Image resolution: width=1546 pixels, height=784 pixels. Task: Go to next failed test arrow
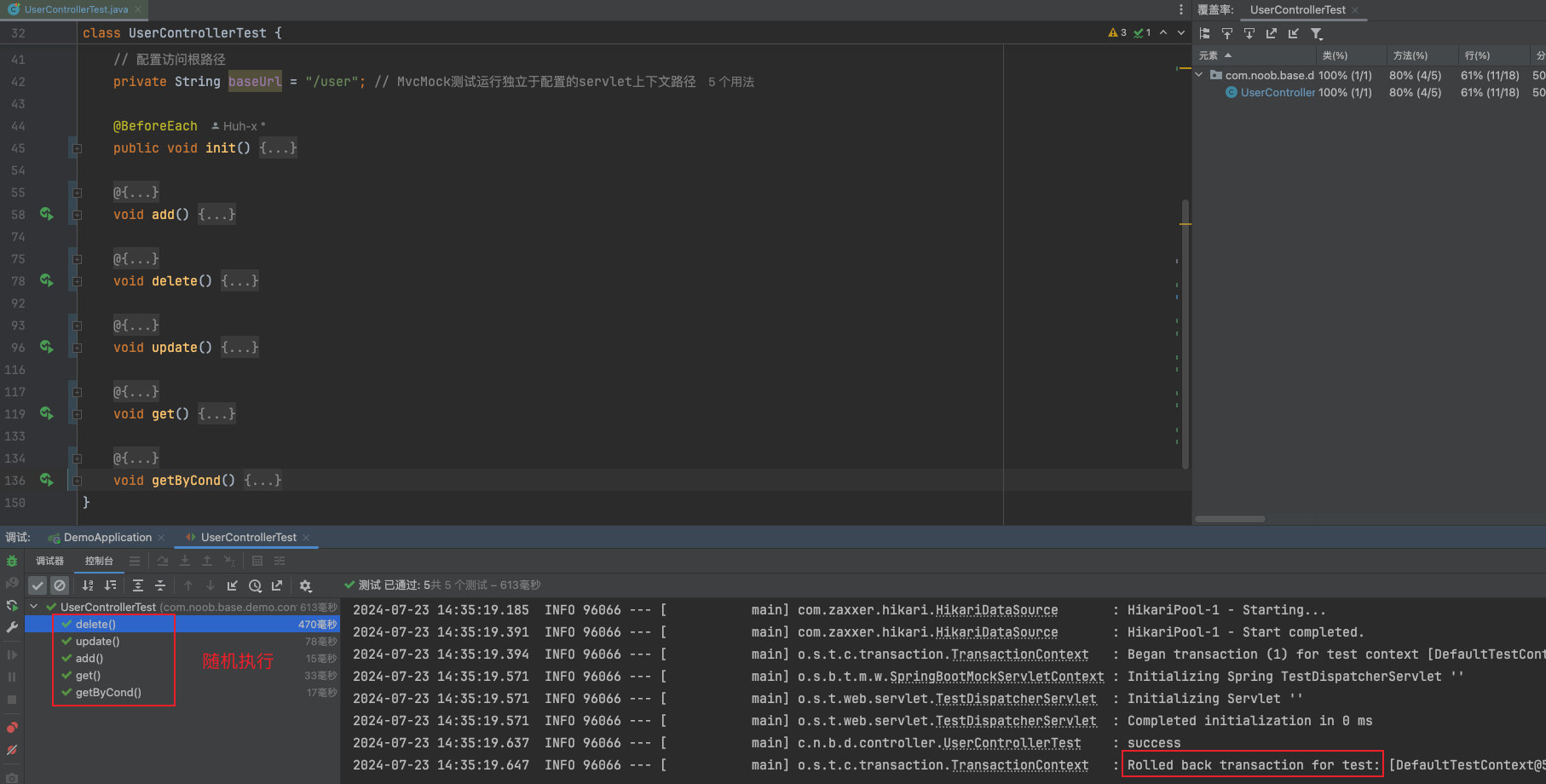coord(211,585)
